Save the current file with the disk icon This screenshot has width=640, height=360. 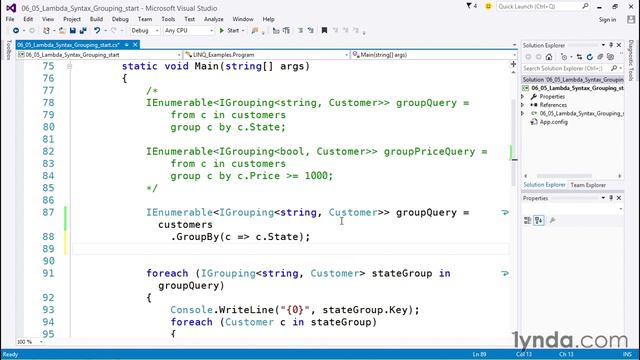[73, 31]
